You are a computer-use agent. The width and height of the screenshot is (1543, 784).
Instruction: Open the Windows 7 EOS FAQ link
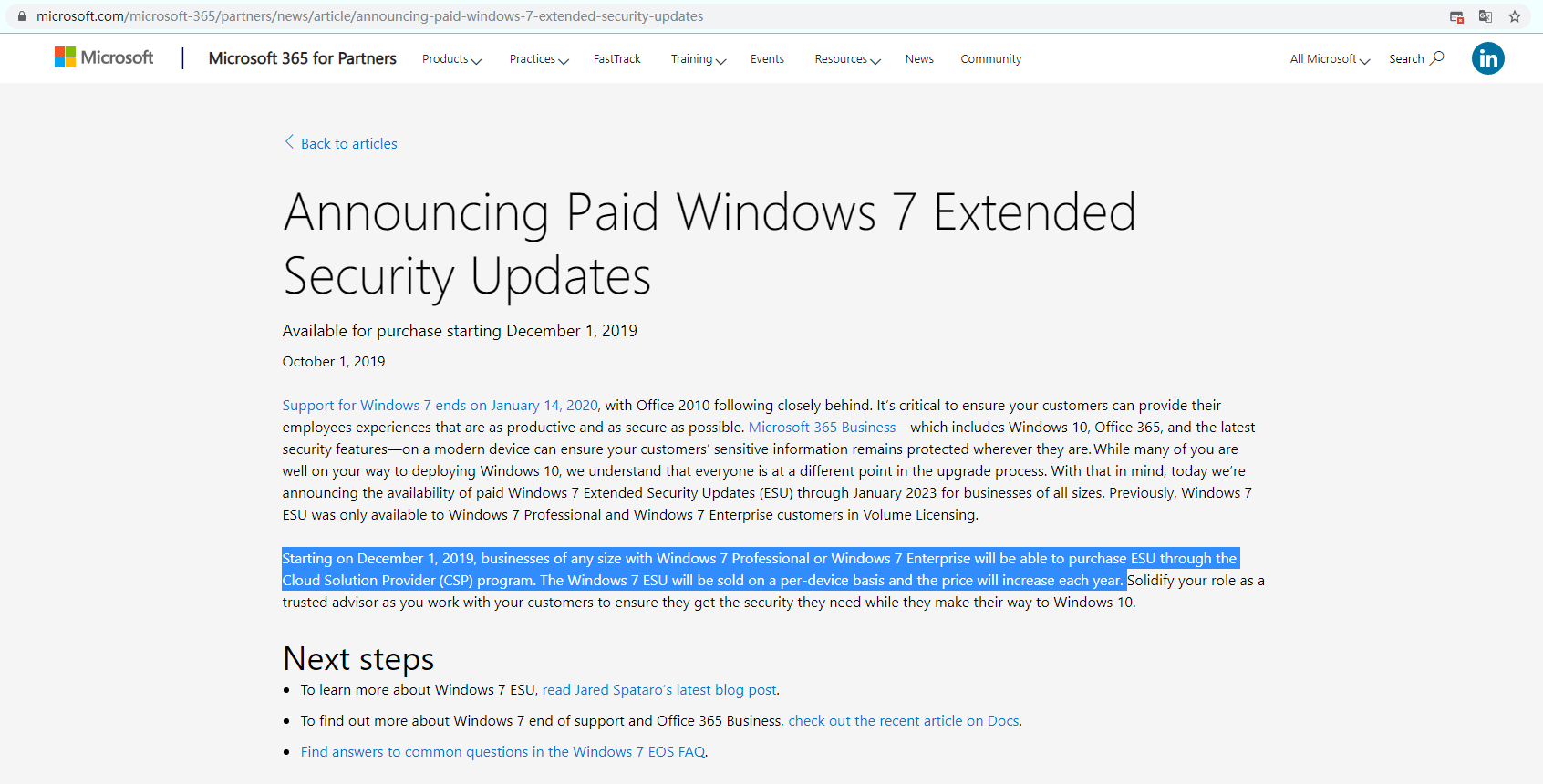(x=503, y=752)
